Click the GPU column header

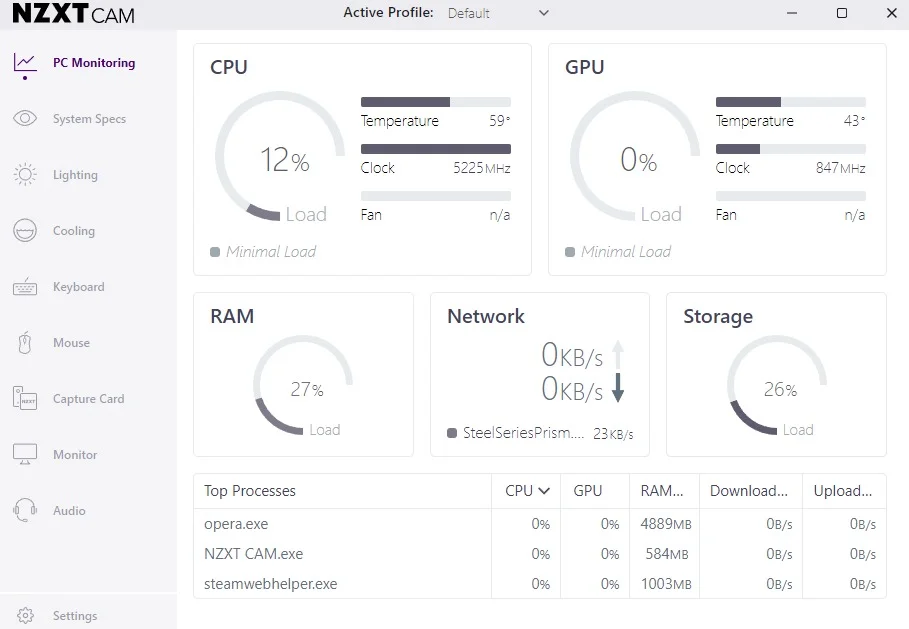(588, 491)
